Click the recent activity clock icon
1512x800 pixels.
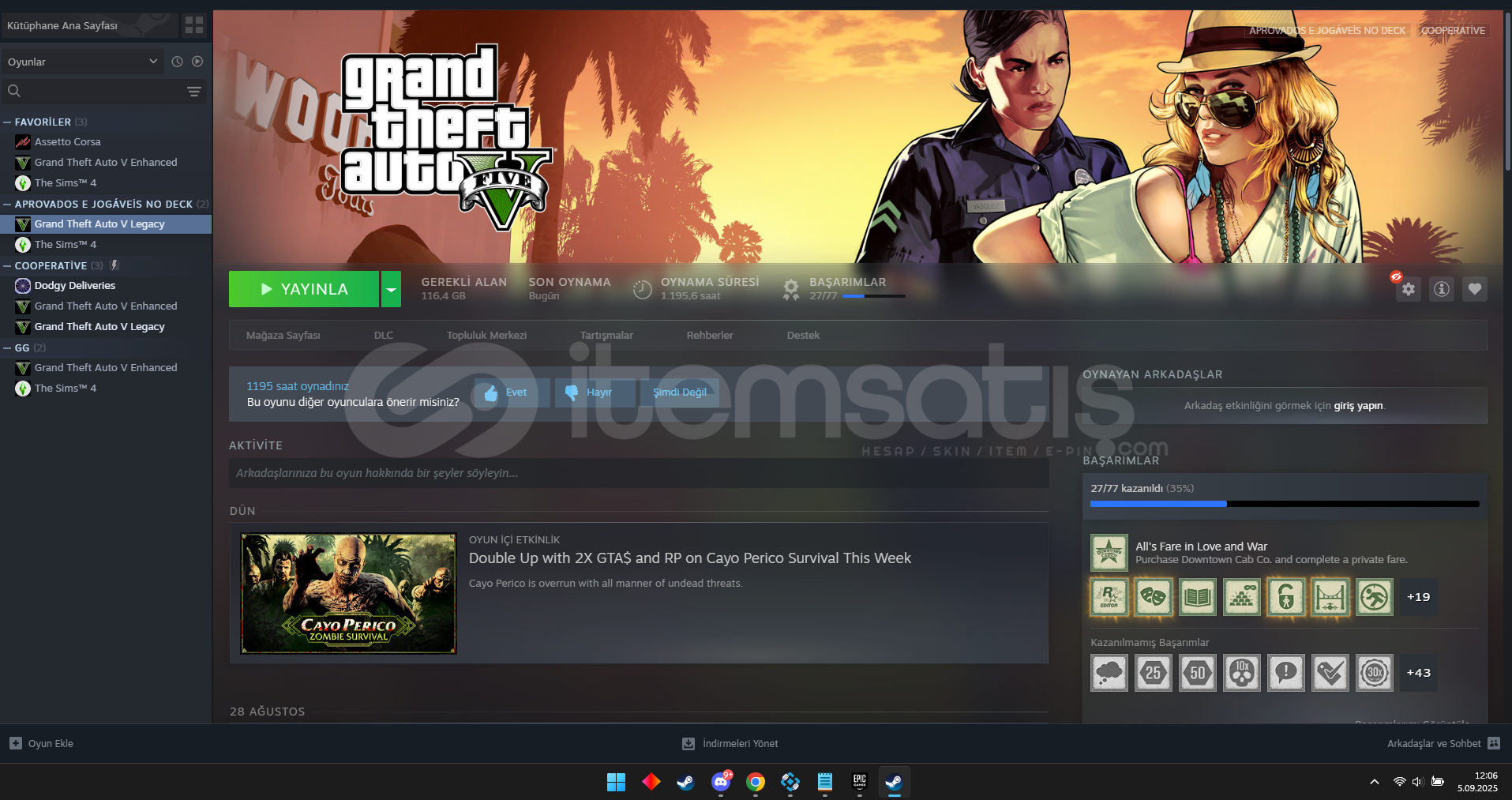(177, 62)
